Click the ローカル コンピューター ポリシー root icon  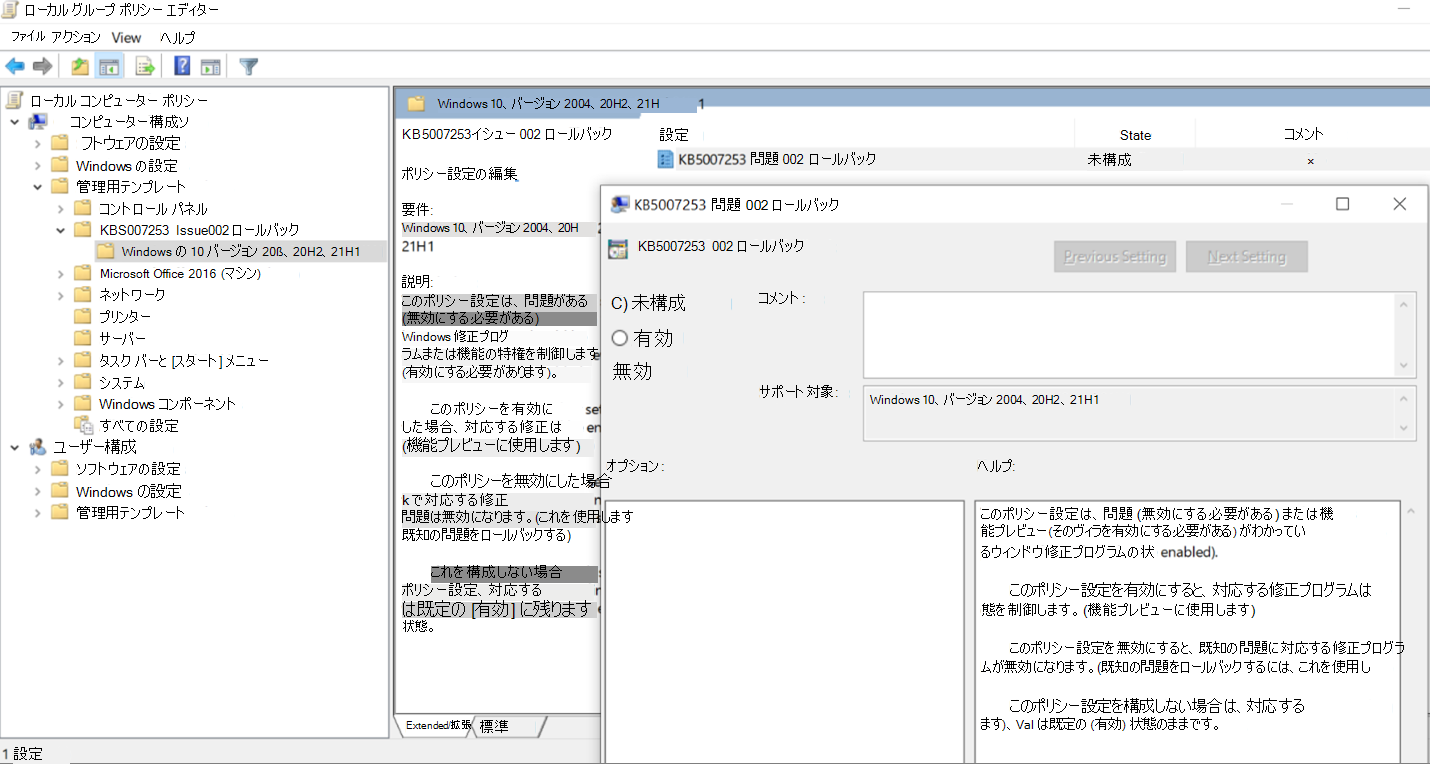pyautogui.click(x=14, y=100)
